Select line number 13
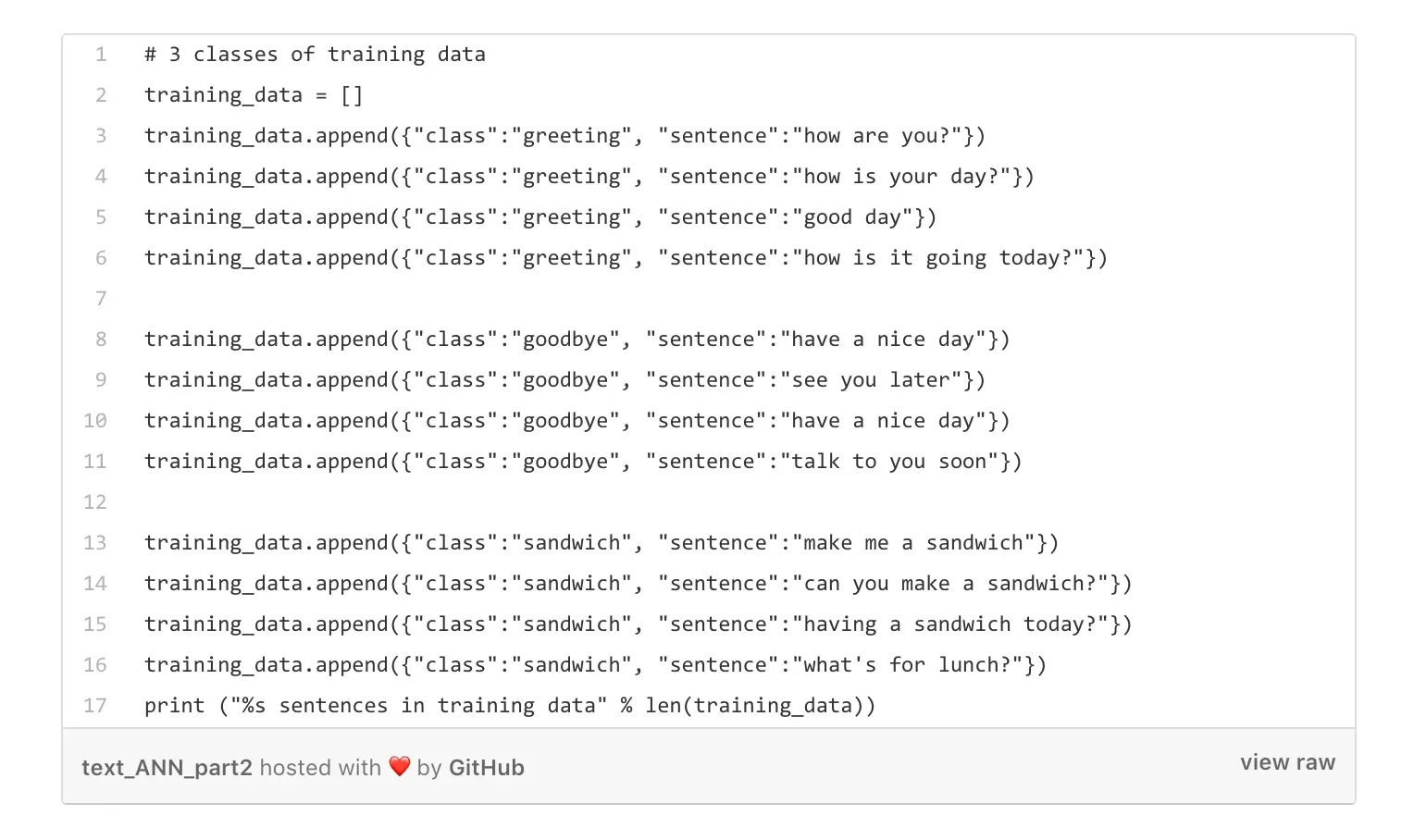The width and height of the screenshot is (1414, 840). (95, 543)
